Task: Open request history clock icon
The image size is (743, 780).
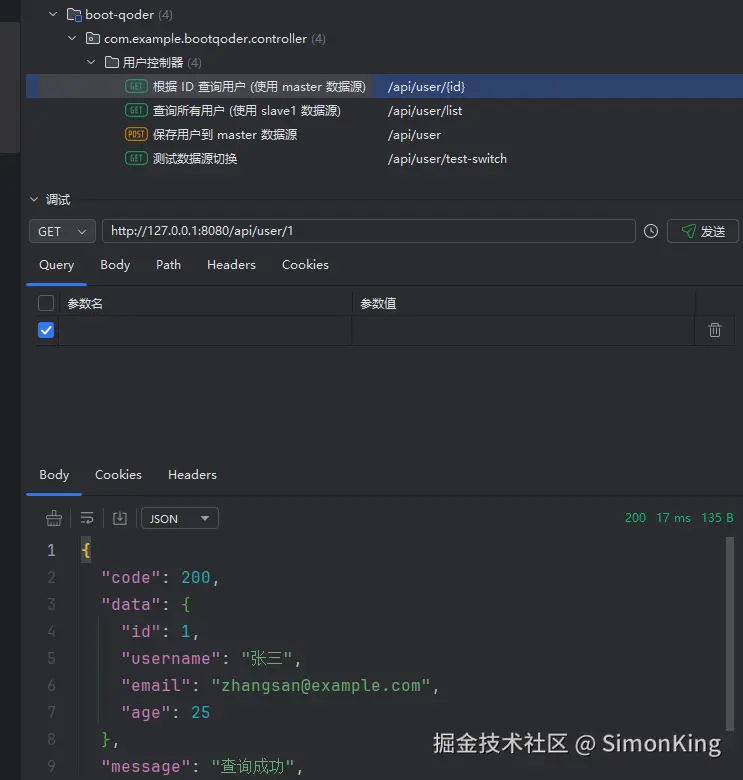Action: tap(651, 231)
